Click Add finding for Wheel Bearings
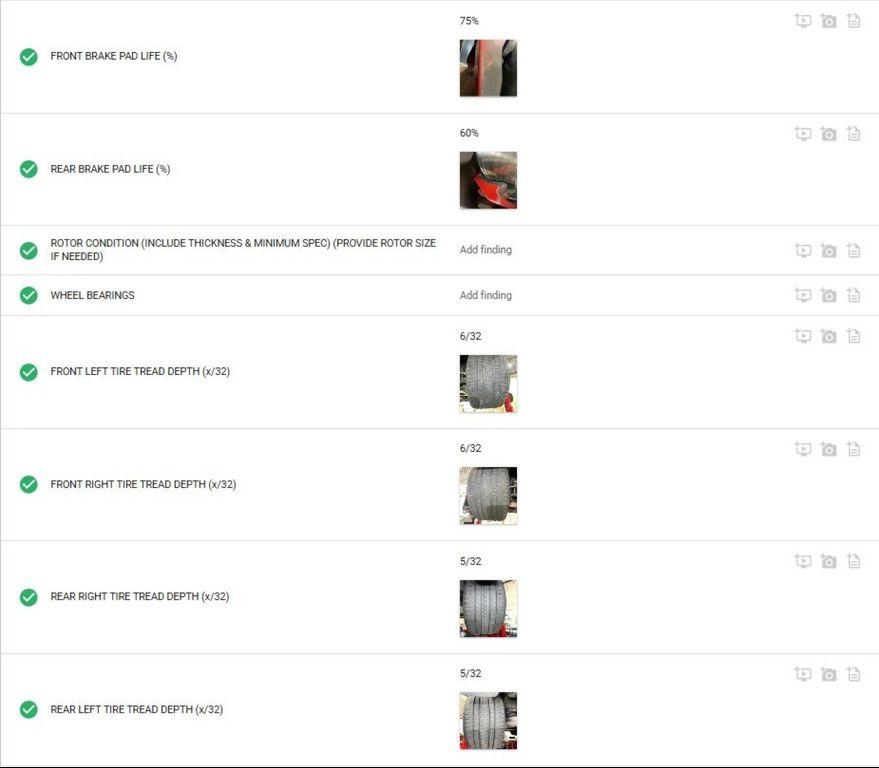Viewport: 879px width, 768px height. [485, 295]
